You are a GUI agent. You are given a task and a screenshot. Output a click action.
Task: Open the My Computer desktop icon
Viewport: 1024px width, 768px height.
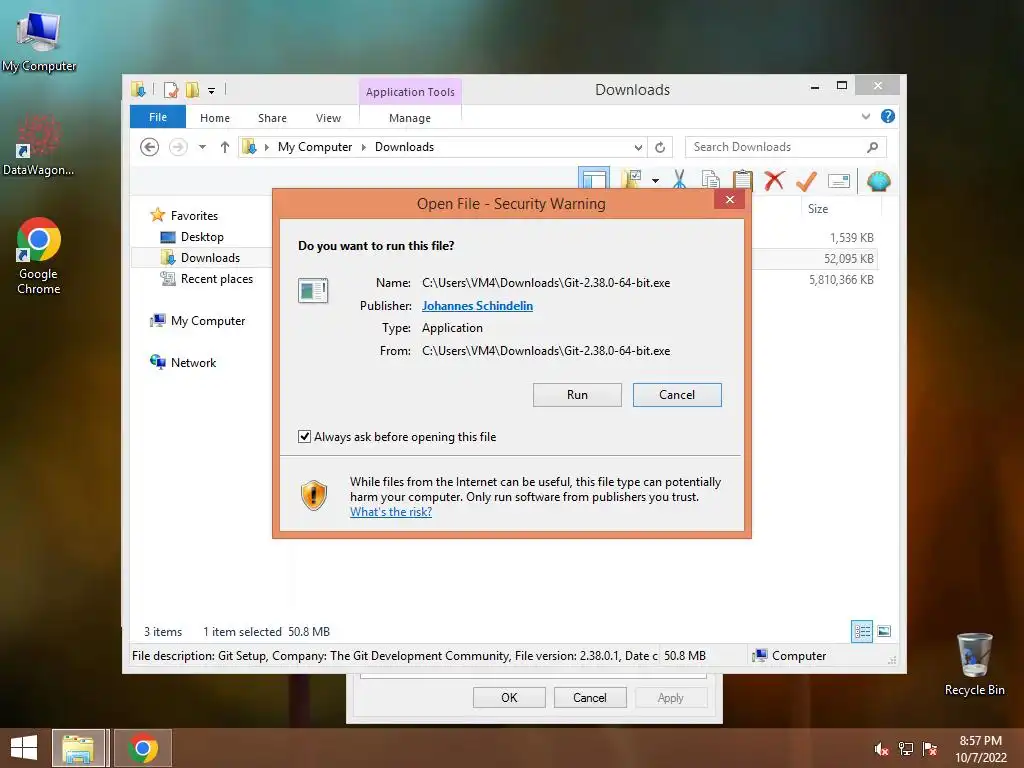[39, 42]
